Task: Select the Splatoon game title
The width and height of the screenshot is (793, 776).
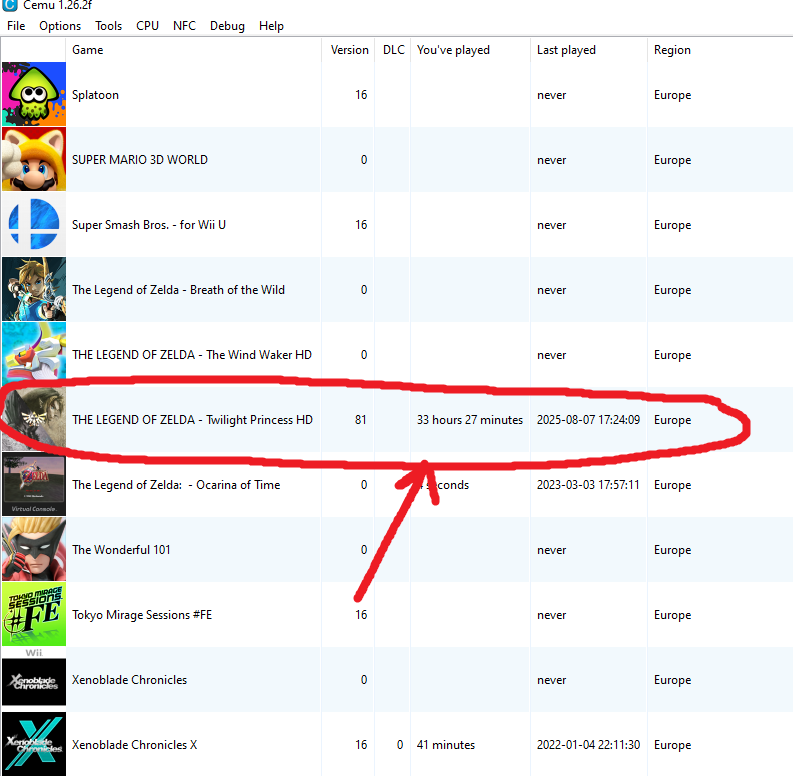Action: [95, 95]
